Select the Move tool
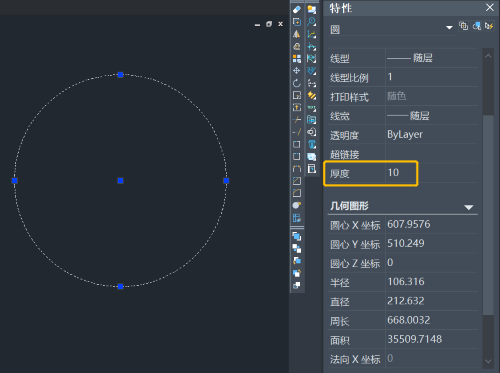 [x=297, y=71]
